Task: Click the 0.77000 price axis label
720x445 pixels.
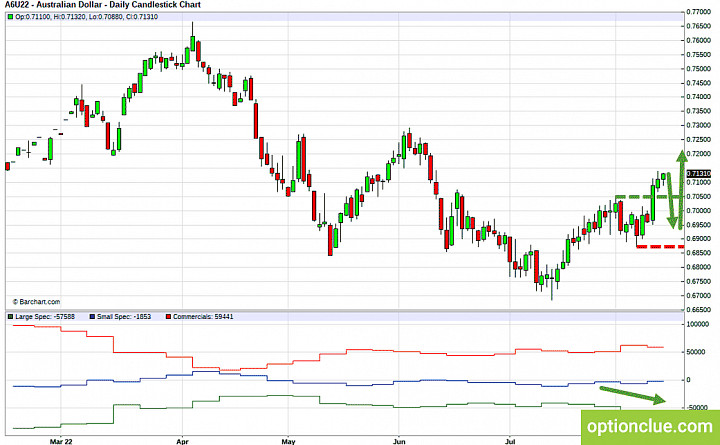Action: [699, 11]
